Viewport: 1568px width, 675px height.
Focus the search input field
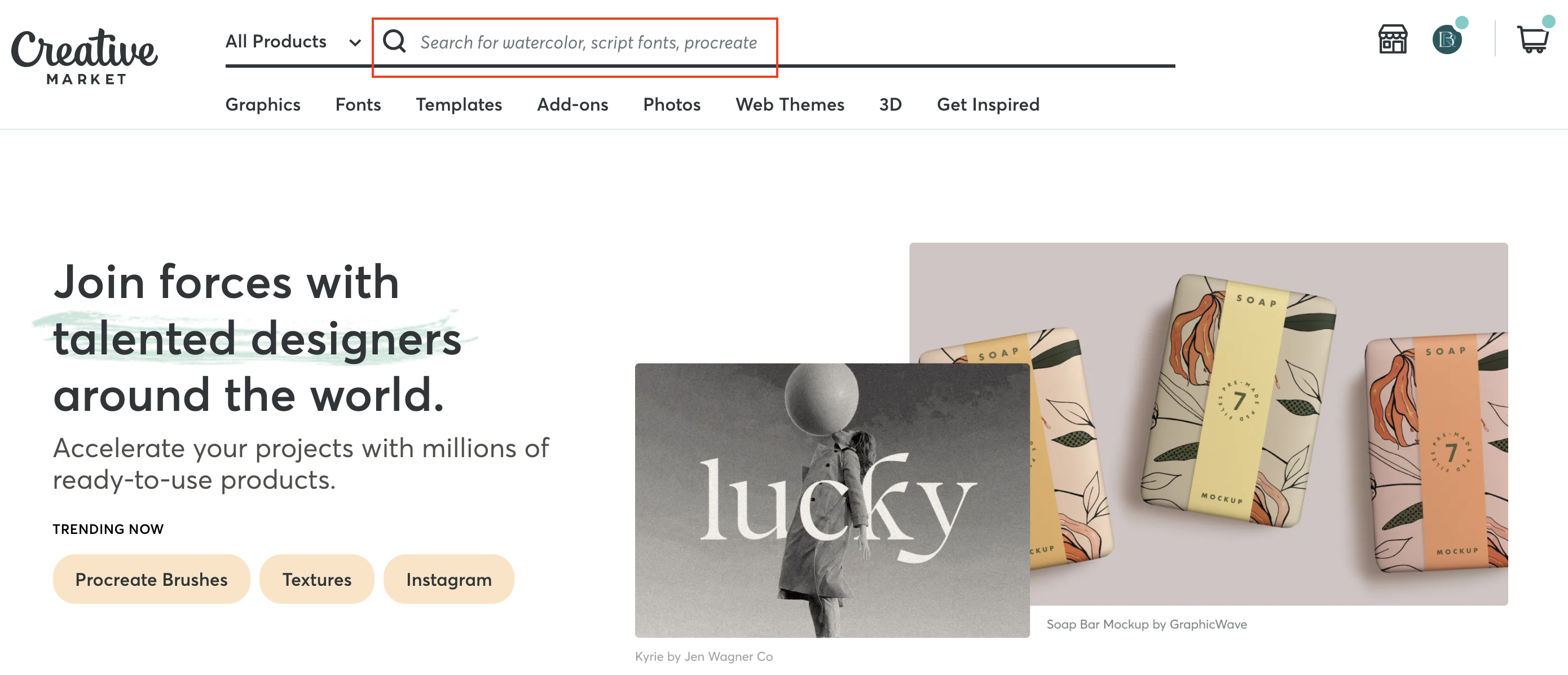[x=588, y=43]
